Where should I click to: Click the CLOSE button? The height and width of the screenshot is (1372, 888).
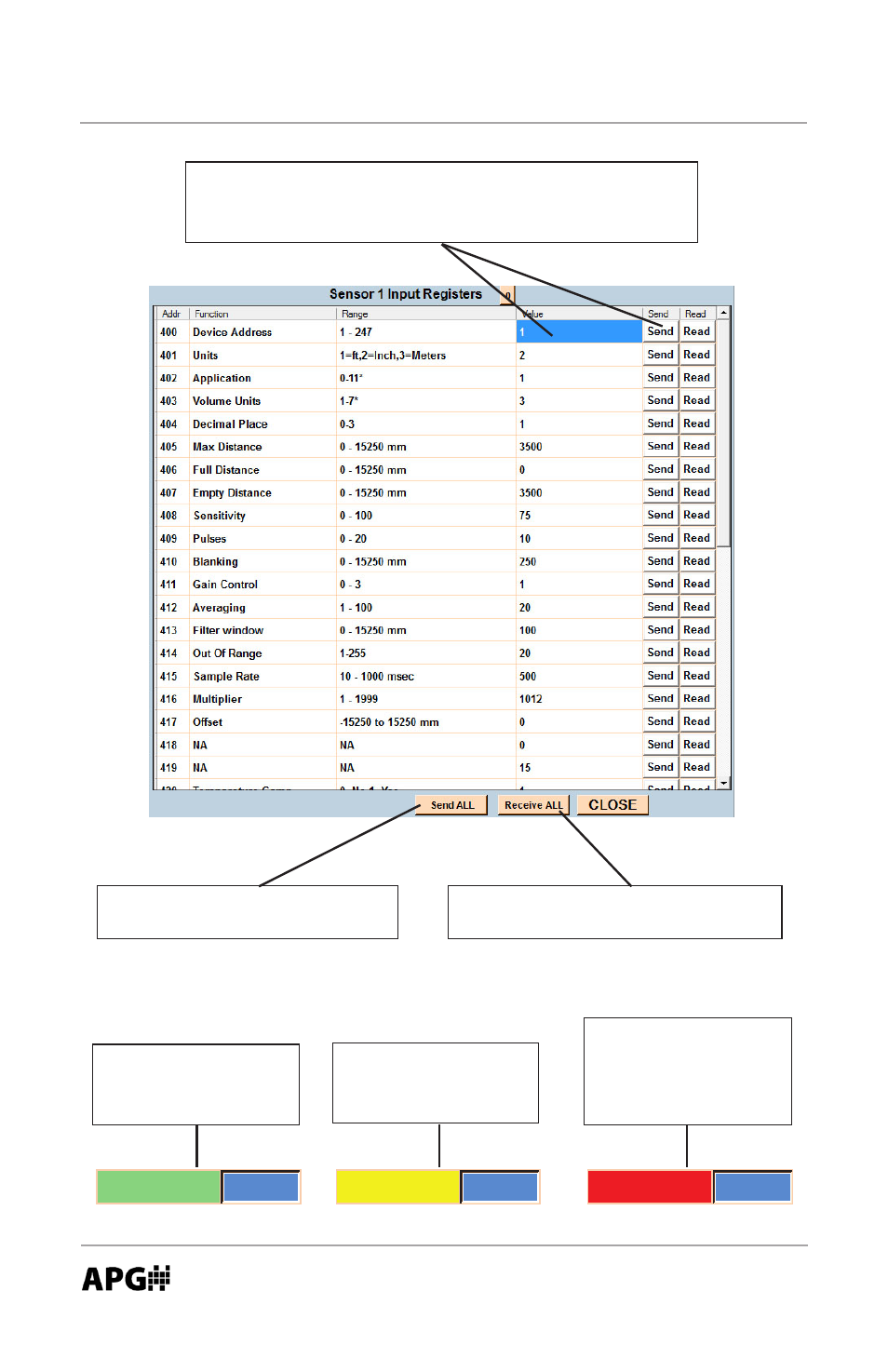point(612,805)
